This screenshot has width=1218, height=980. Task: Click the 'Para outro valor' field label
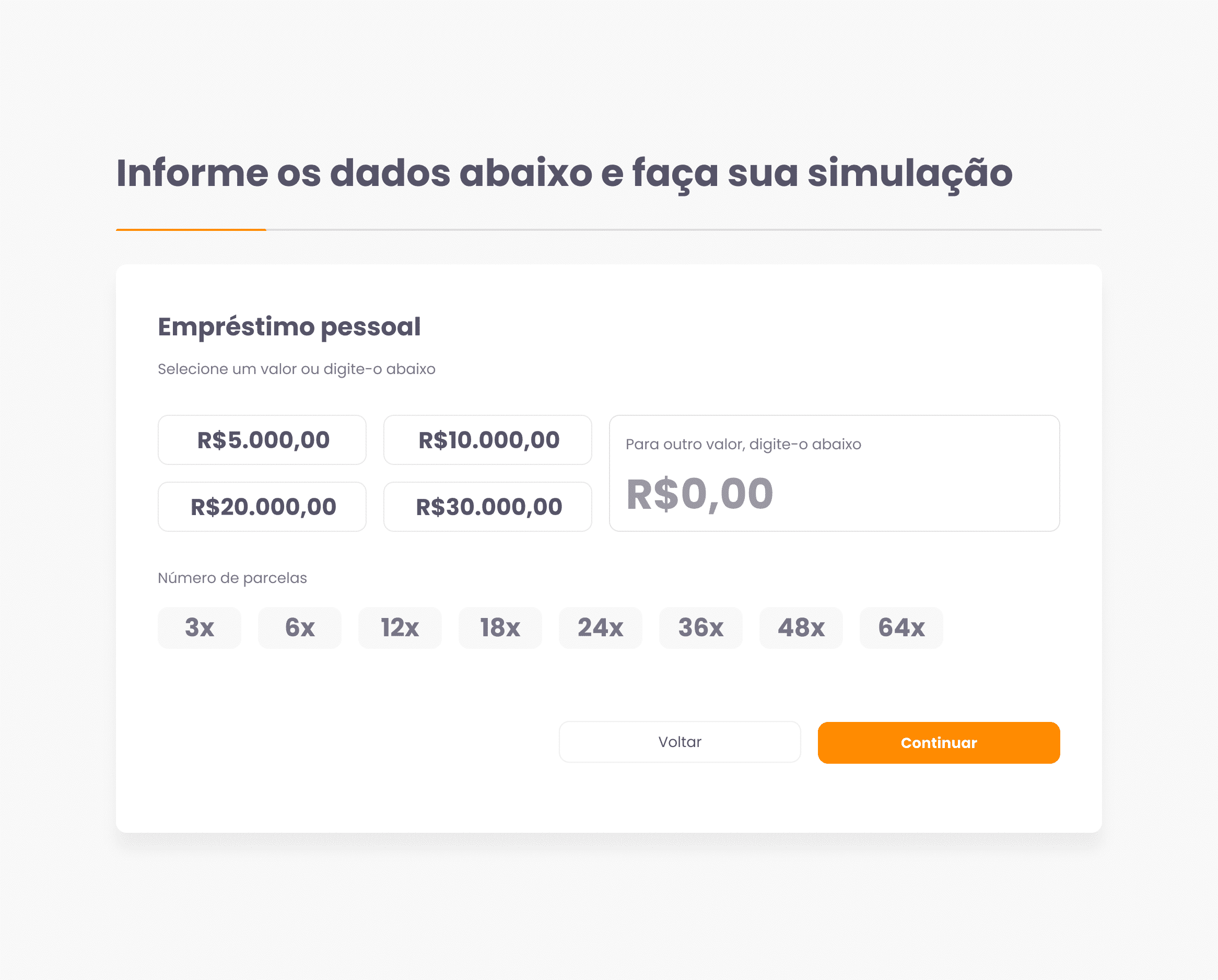pyautogui.click(x=743, y=444)
